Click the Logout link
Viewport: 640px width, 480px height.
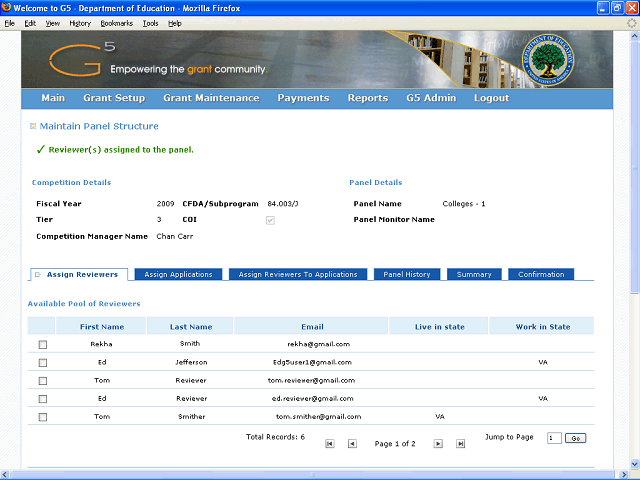click(x=491, y=98)
